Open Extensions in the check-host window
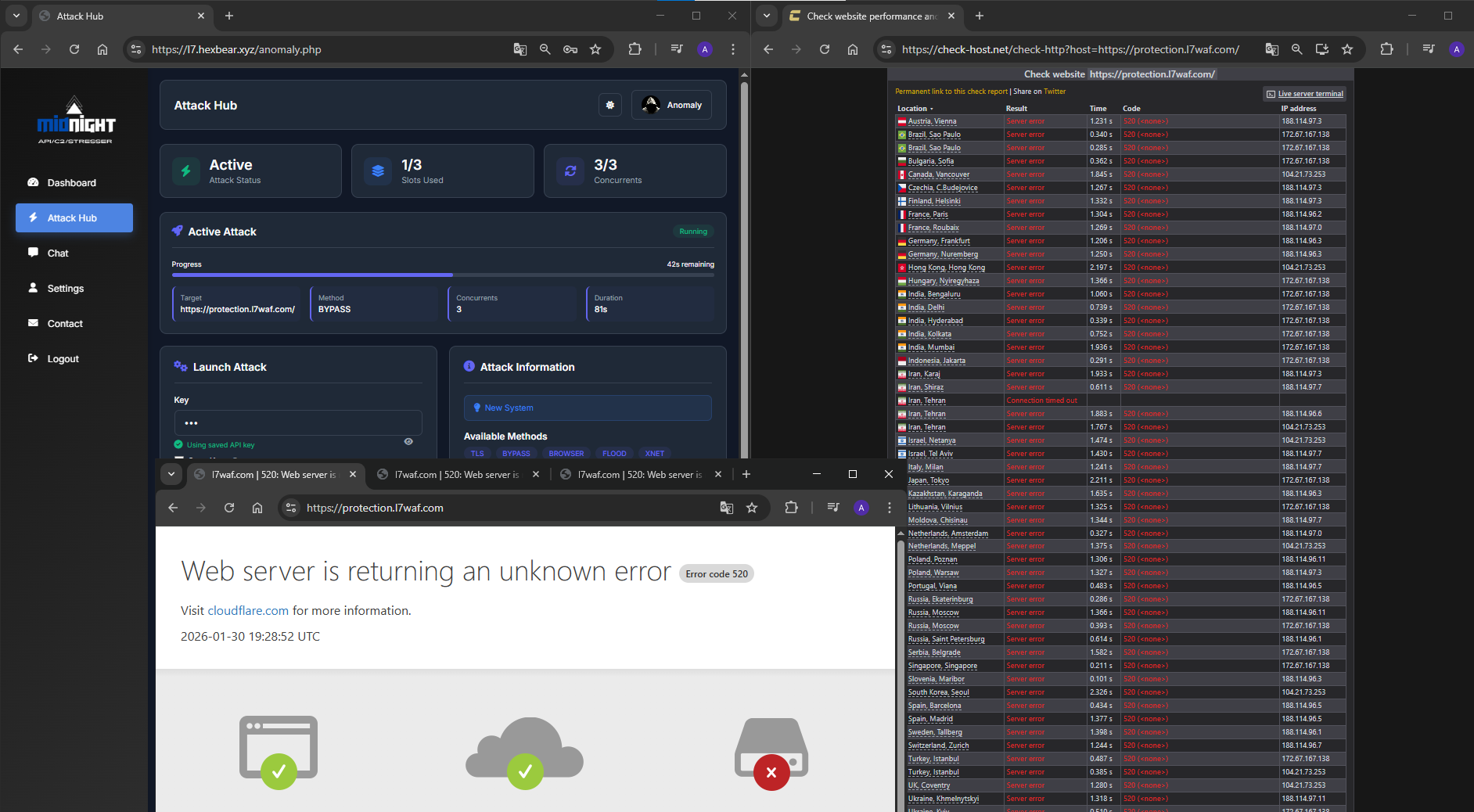Viewport: 1474px width, 812px height. pyautogui.click(x=1386, y=49)
